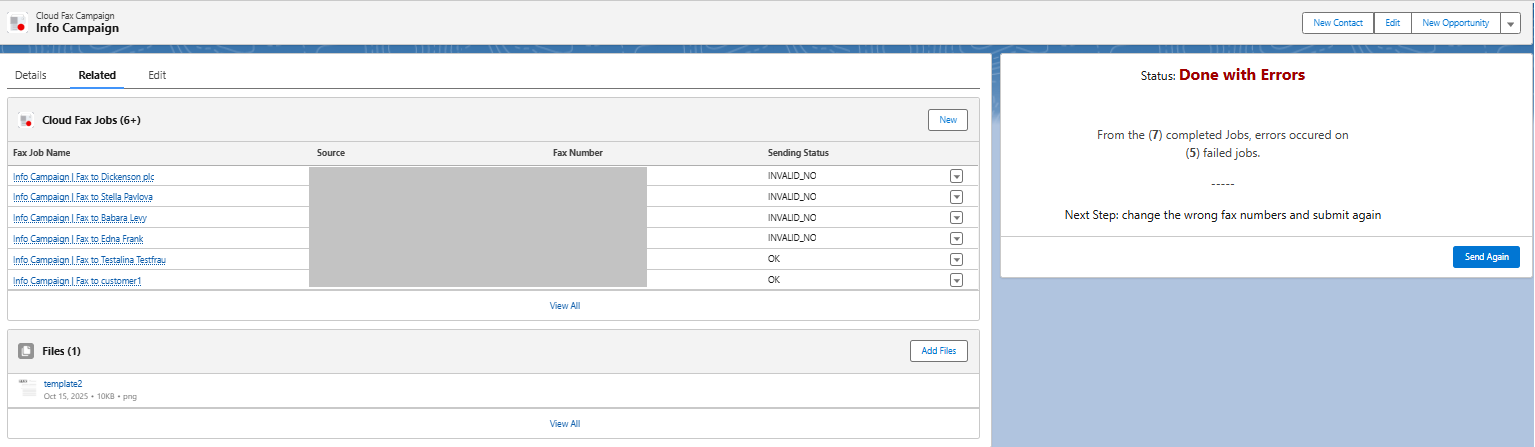This screenshot has height=447, width=1535.
Task: Click the Add Files button
Action: pyautogui.click(x=938, y=351)
